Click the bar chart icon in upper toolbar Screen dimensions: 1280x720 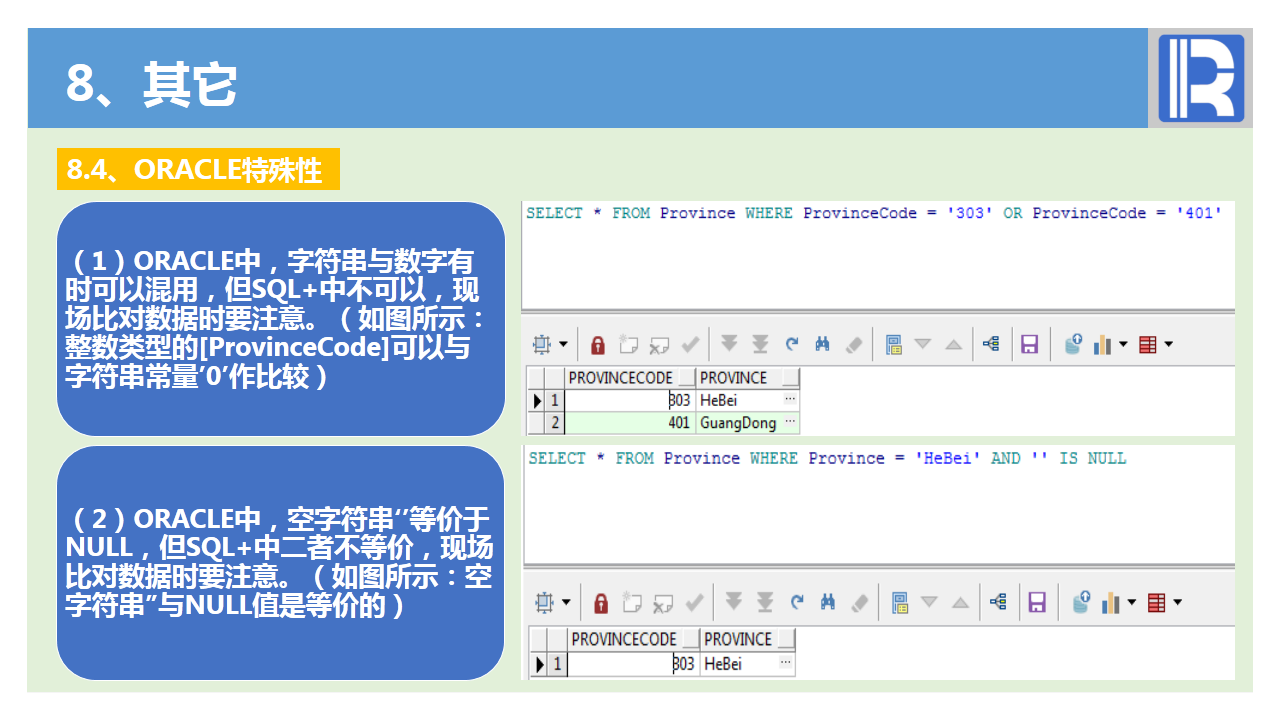[x=1103, y=345]
